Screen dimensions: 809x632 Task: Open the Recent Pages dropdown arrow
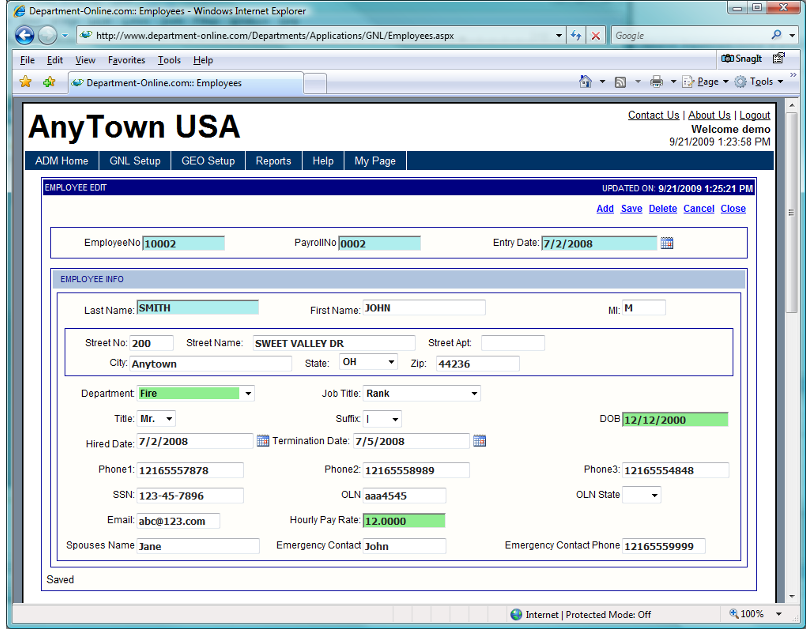coord(65,36)
